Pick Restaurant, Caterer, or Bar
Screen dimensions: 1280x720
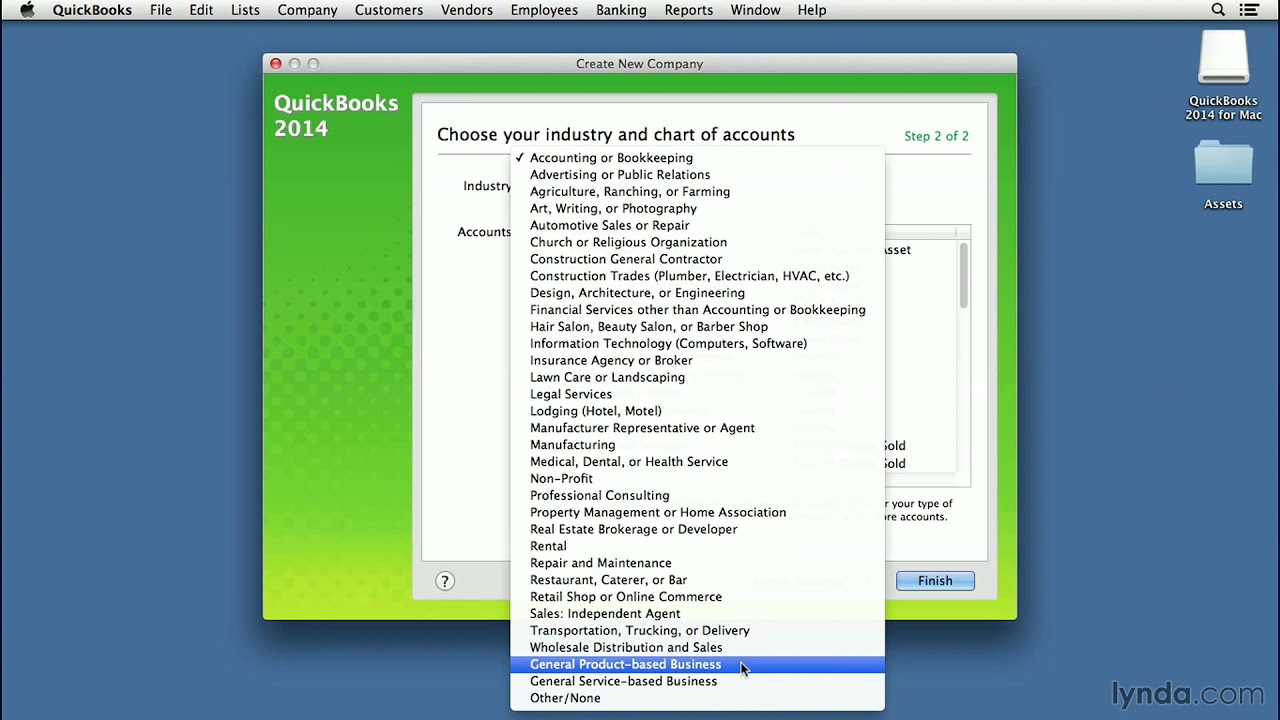pyautogui.click(x=697, y=580)
